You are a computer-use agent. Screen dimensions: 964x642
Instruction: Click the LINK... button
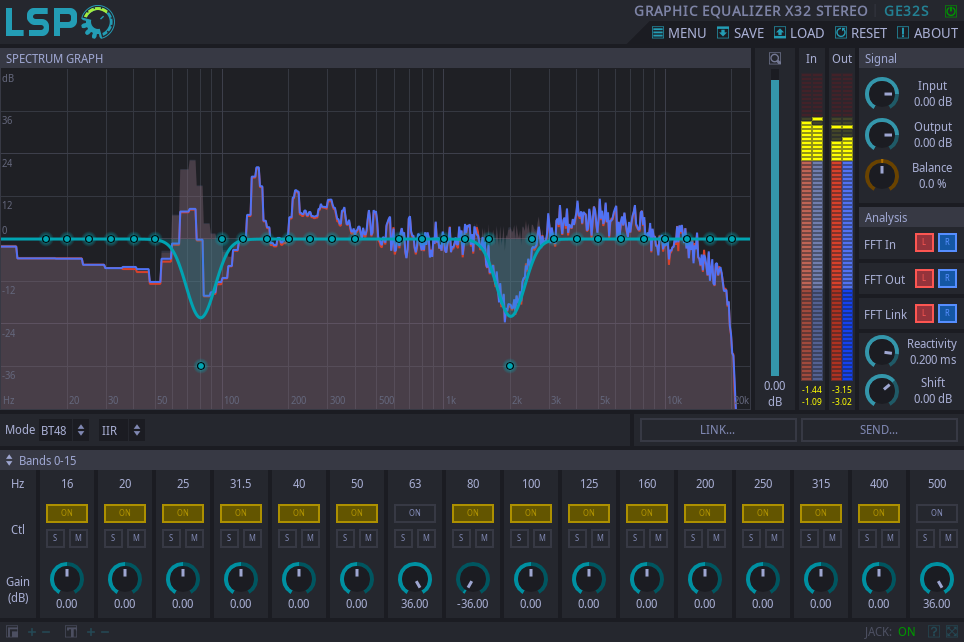[x=718, y=430]
